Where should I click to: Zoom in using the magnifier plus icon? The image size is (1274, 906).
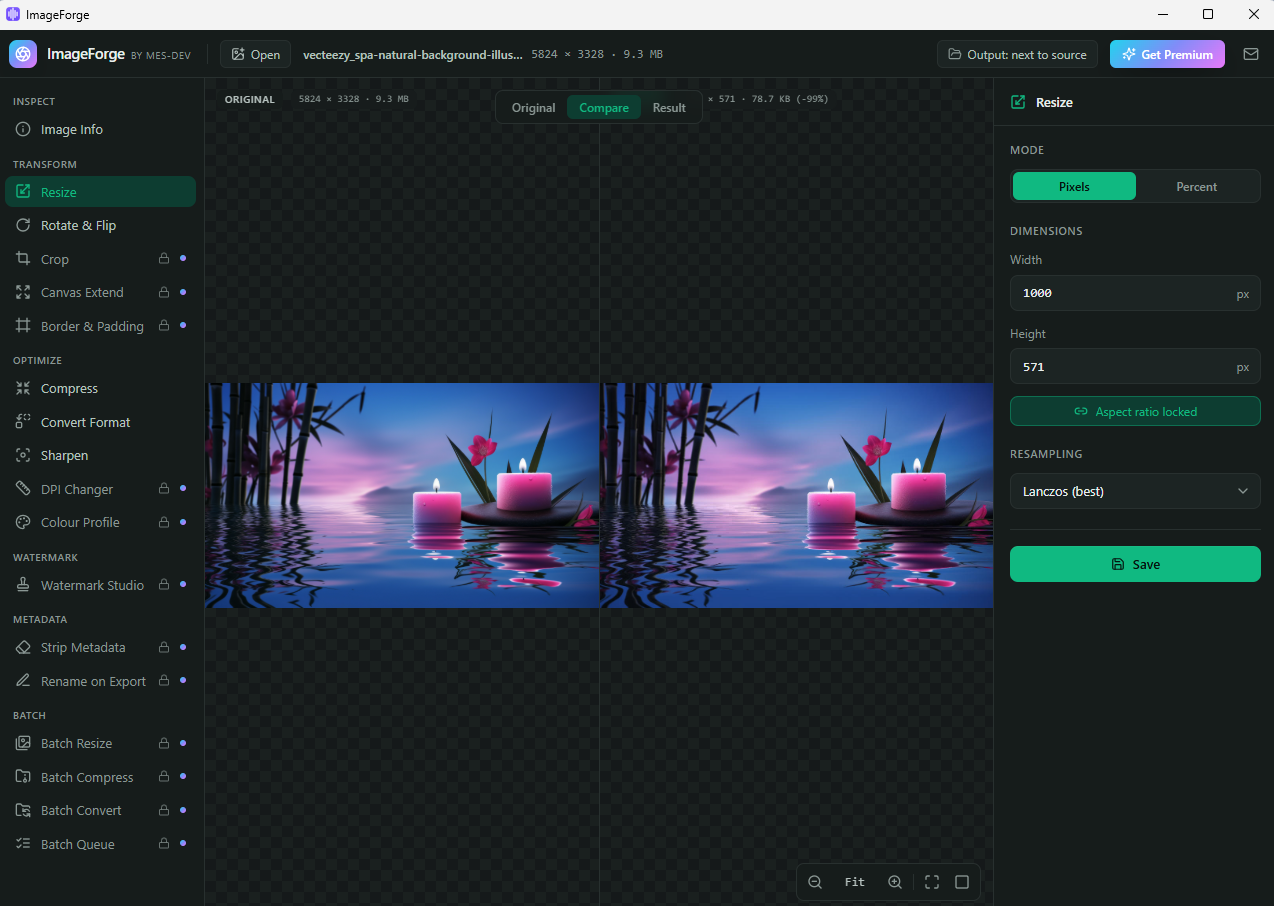click(x=895, y=882)
